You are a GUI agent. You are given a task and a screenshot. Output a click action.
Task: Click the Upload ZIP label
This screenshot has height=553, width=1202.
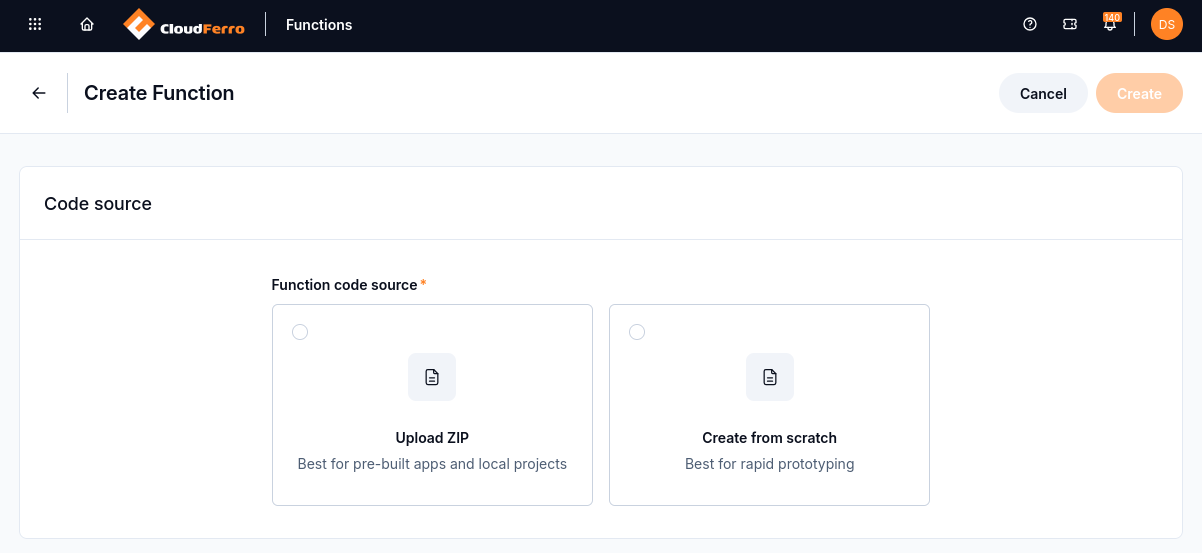coord(432,438)
